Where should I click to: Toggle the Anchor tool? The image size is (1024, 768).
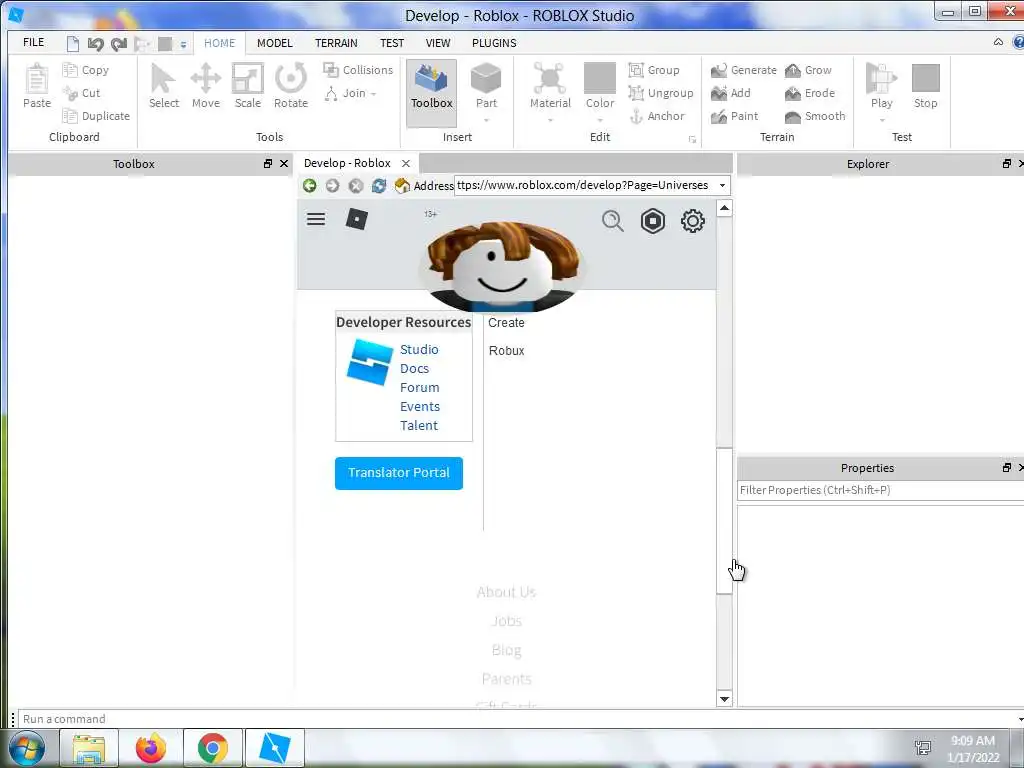657,116
